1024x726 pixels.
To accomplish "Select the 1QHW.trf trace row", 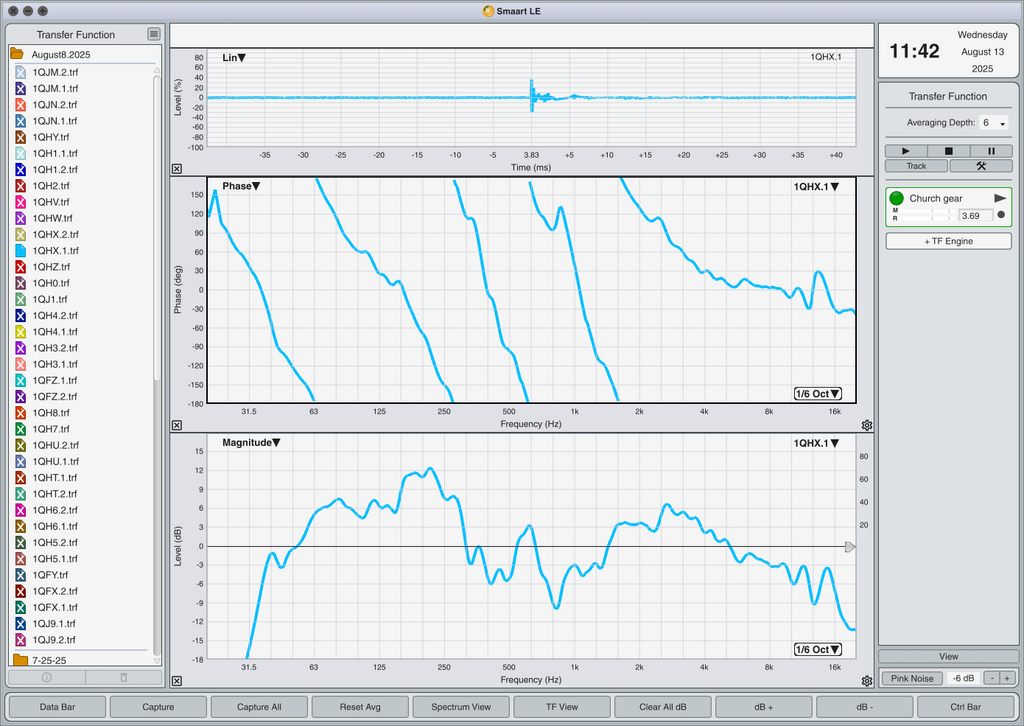I will click(x=82, y=218).
